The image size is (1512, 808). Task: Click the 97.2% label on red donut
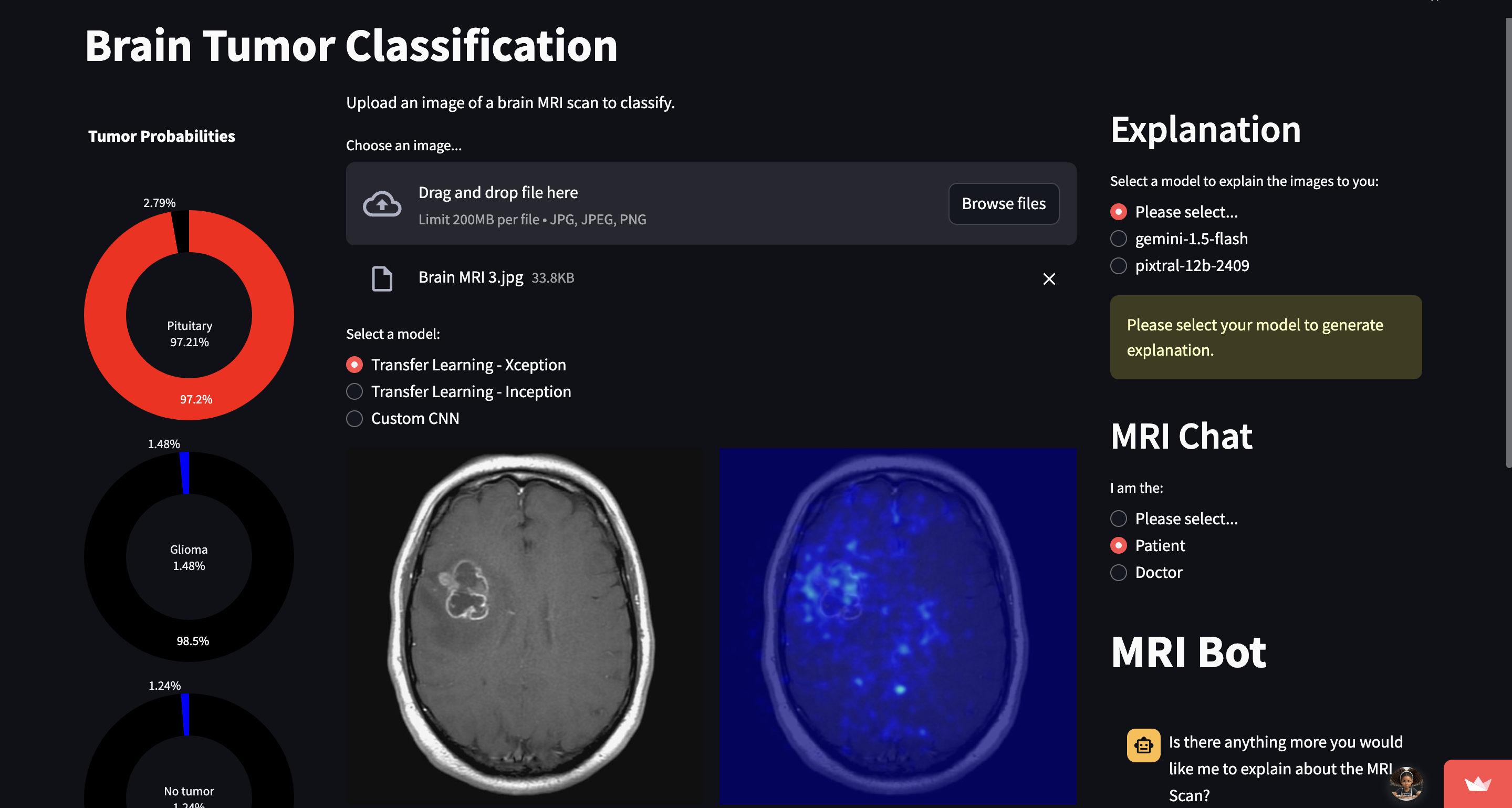(x=196, y=399)
